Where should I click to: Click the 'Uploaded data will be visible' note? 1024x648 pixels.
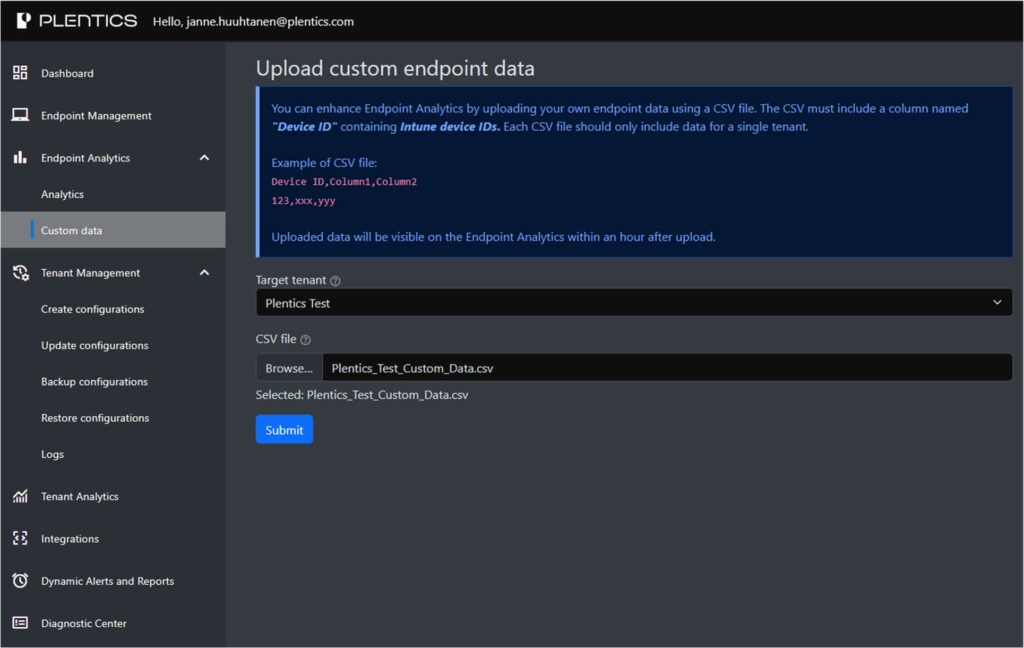[x=493, y=237]
